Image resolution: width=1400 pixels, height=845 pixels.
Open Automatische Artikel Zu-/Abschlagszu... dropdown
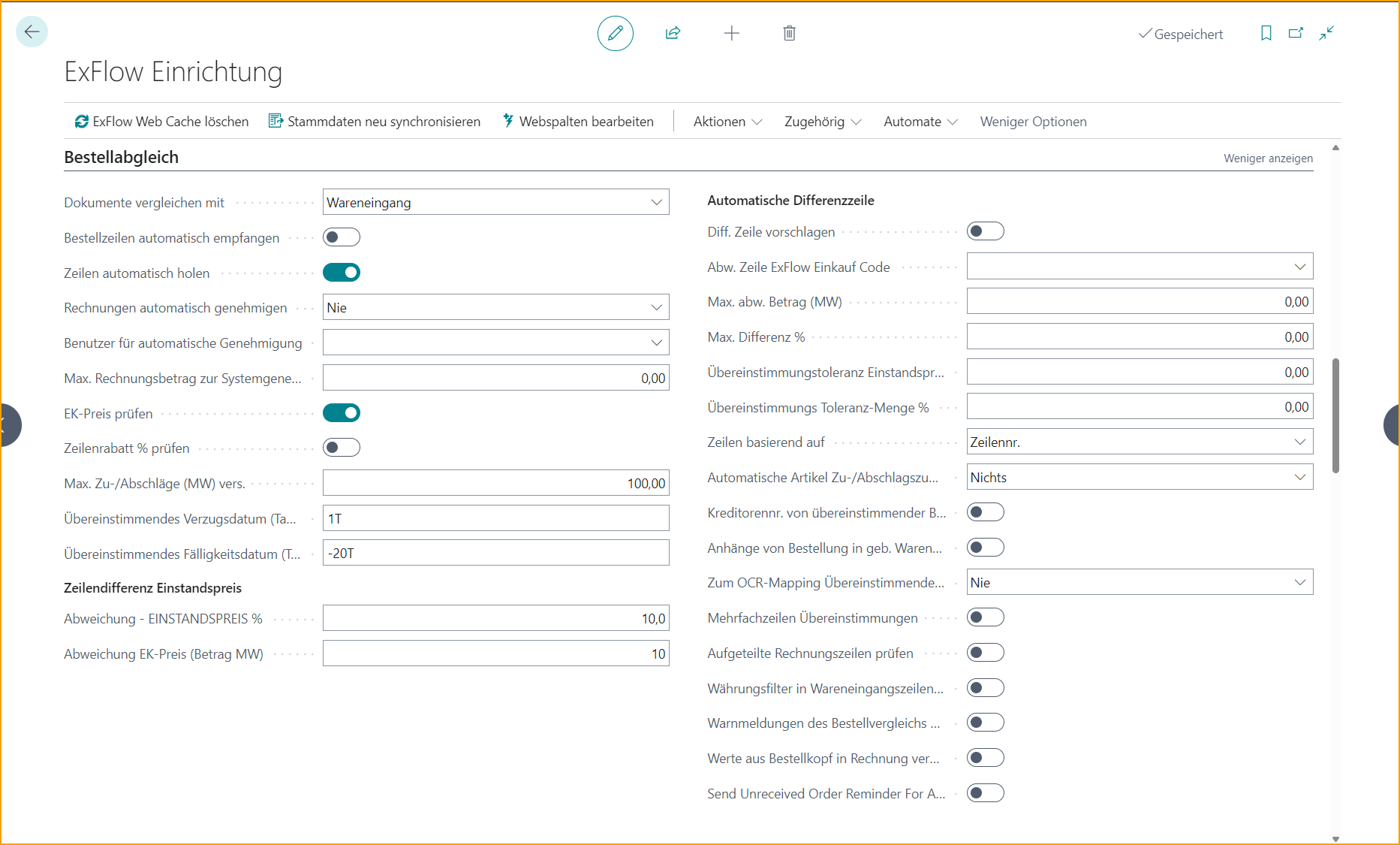[x=1140, y=477]
